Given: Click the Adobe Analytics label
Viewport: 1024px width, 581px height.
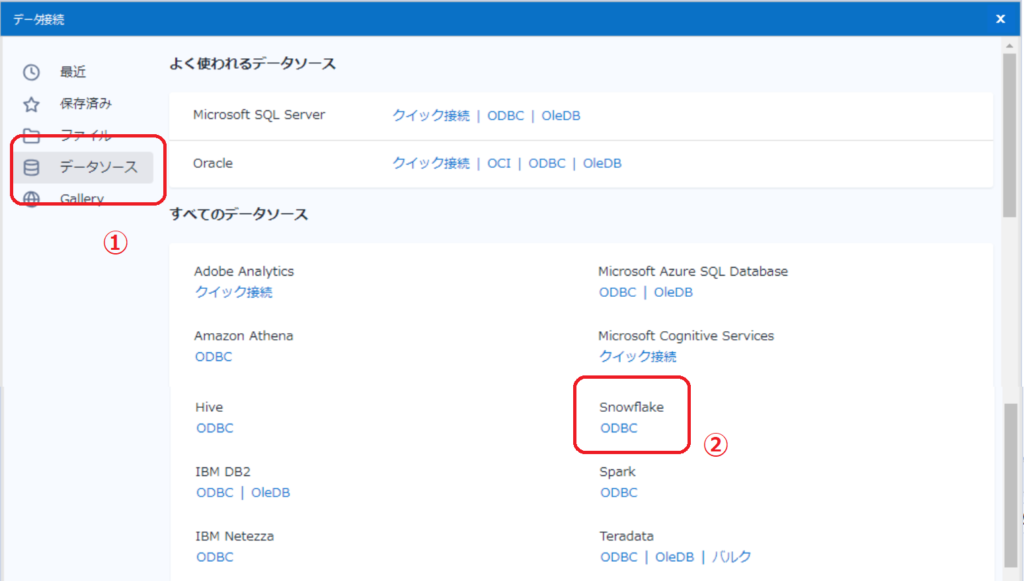Looking at the screenshot, I should (x=244, y=271).
